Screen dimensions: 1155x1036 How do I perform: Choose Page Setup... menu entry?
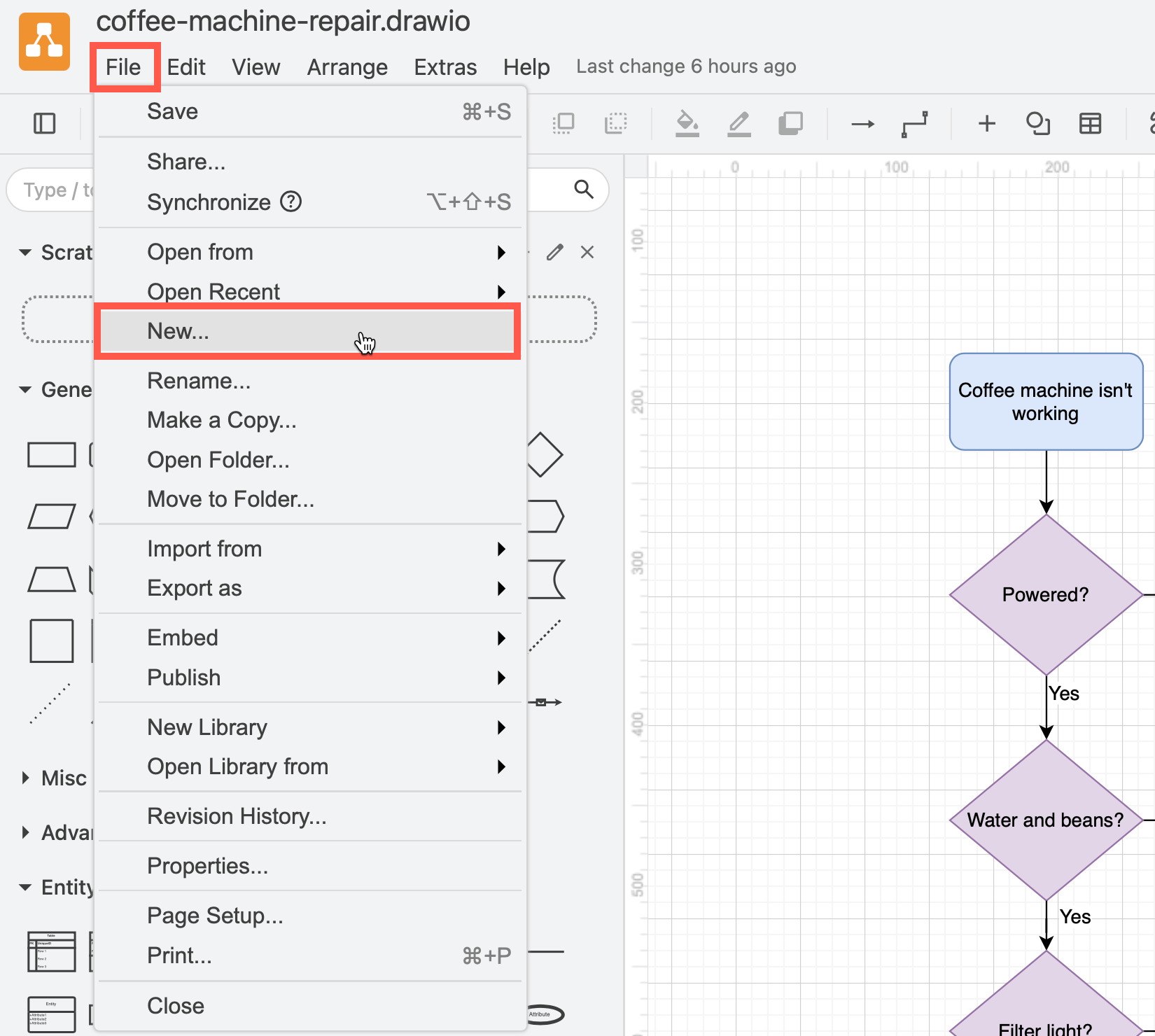(310, 916)
